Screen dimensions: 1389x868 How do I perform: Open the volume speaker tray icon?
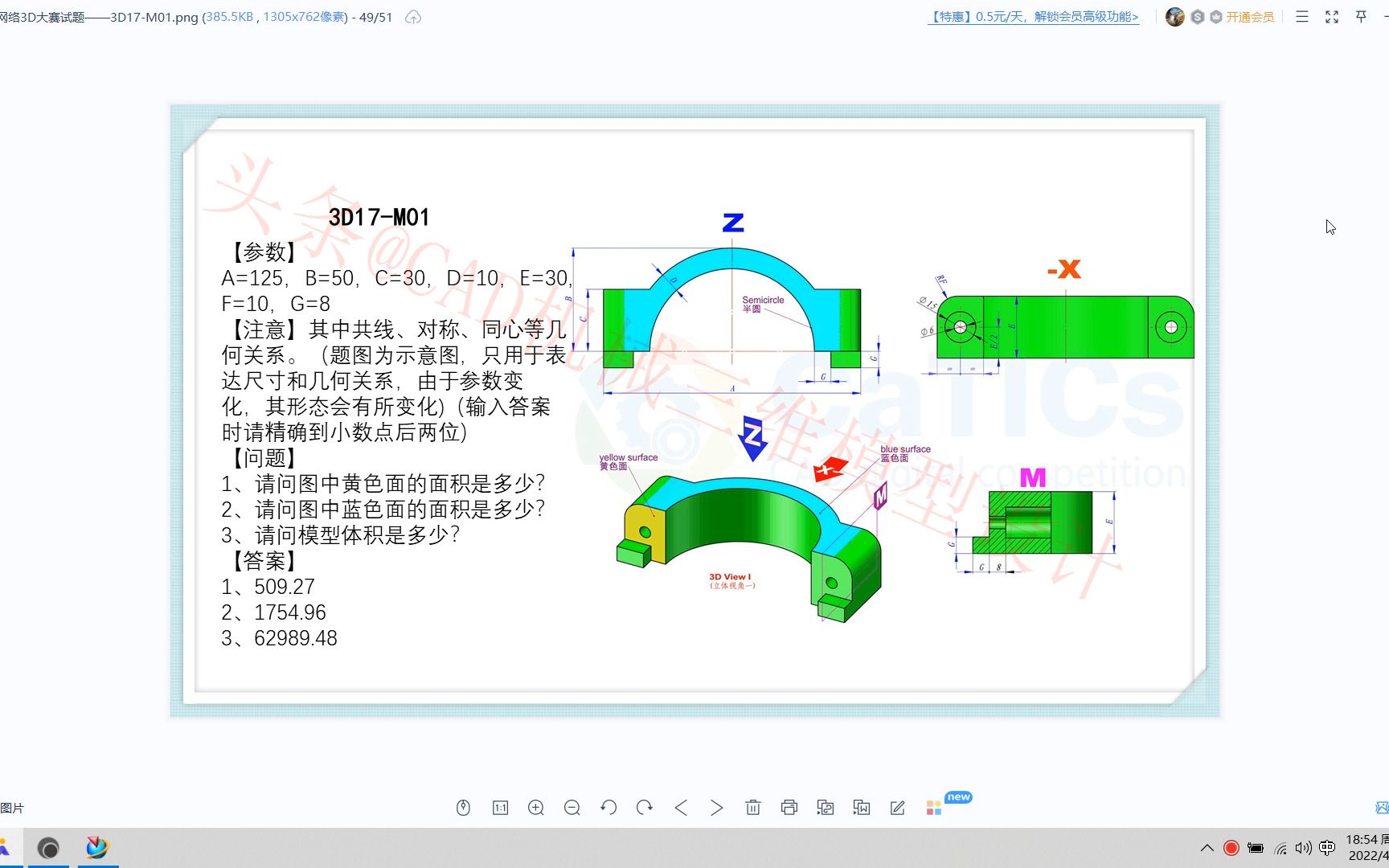coord(1303,848)
